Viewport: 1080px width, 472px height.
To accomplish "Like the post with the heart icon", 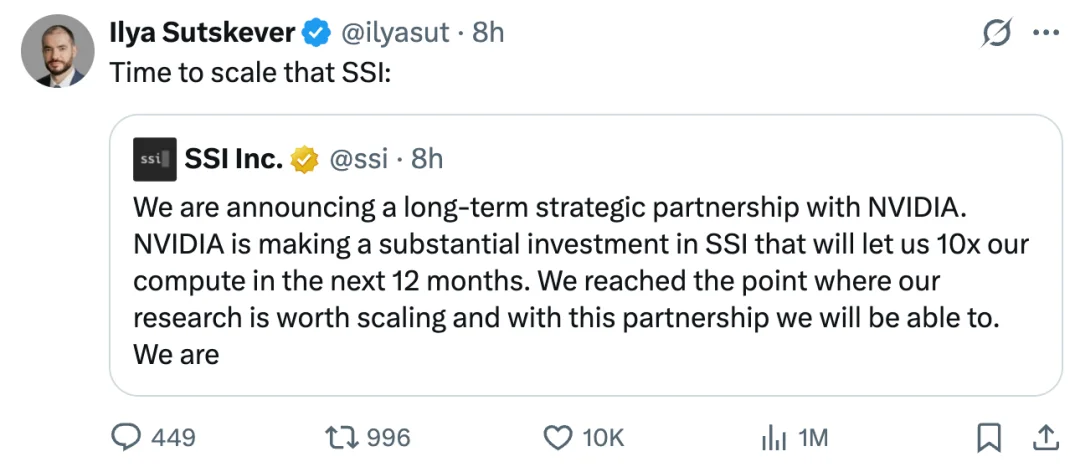I will tap(559, 437).
